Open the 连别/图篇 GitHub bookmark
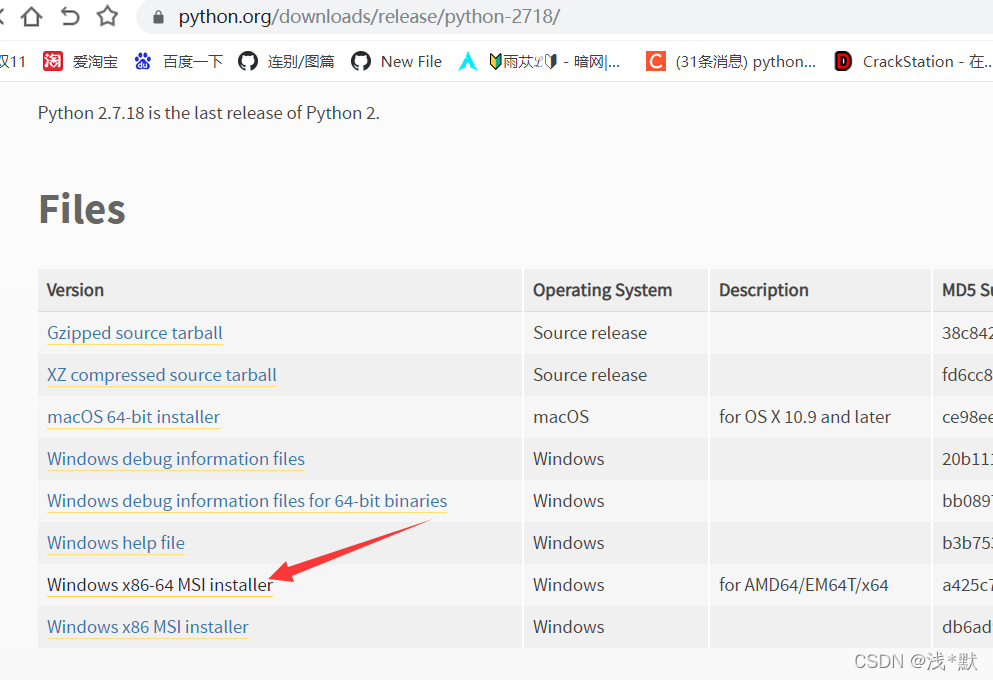 [286, 62]
